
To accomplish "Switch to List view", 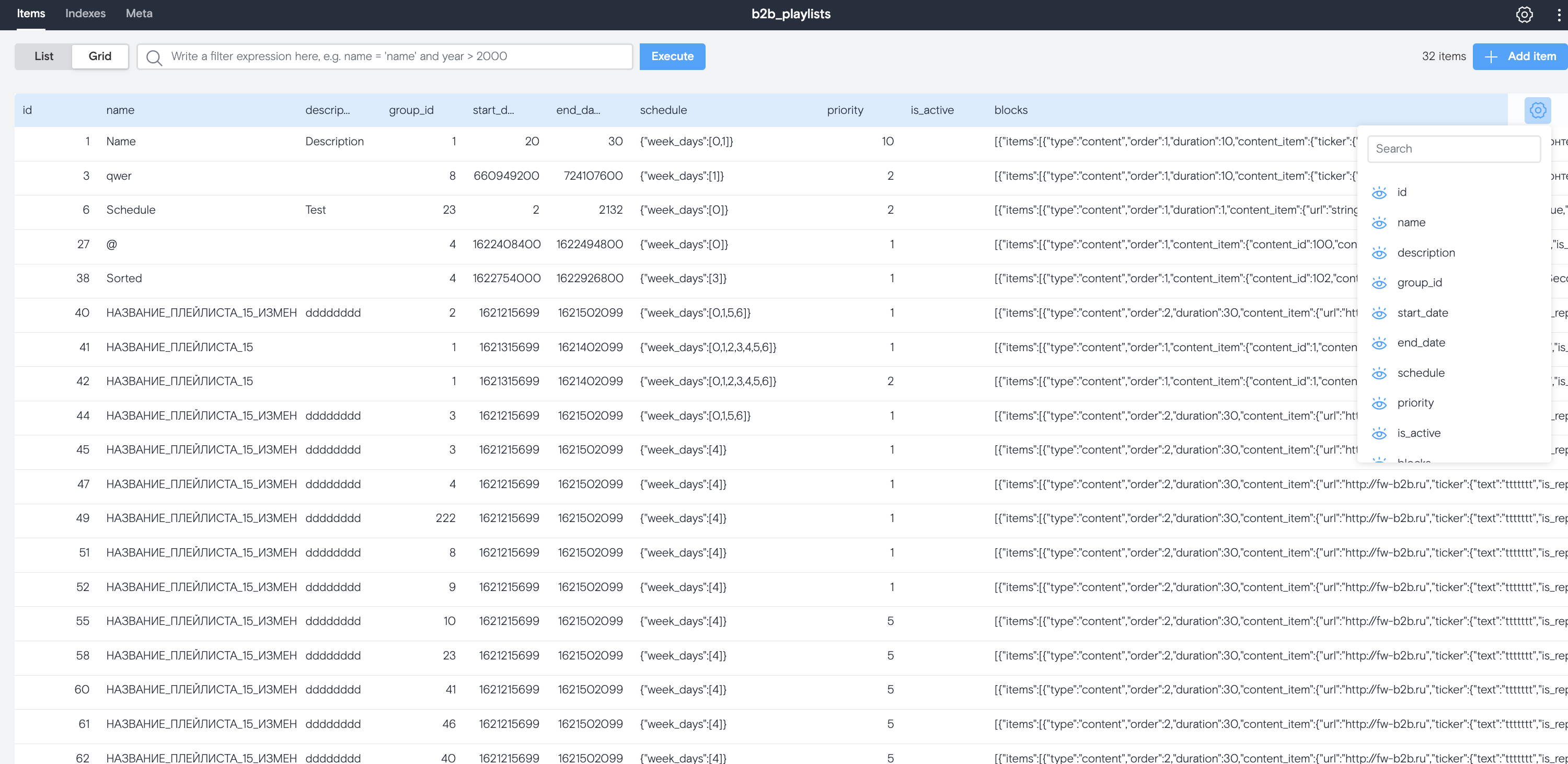I will (x=44, y=56).
